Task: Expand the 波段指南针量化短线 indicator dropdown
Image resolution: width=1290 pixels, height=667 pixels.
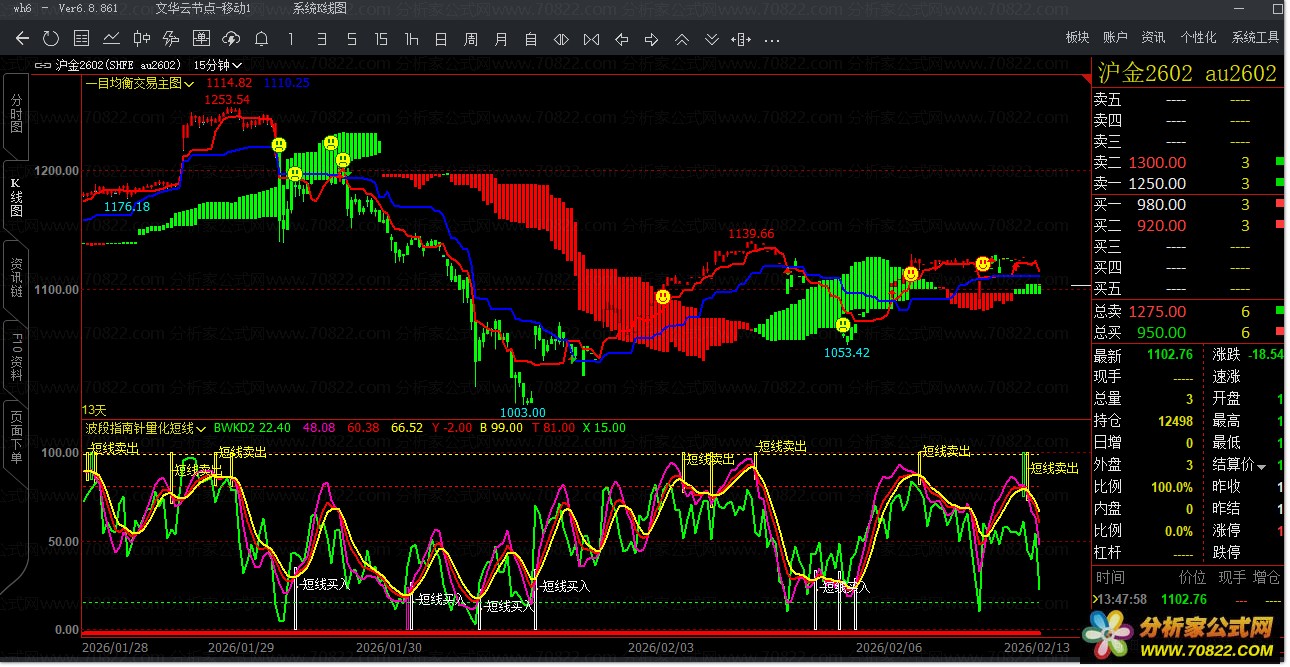Action: [201, 428]
